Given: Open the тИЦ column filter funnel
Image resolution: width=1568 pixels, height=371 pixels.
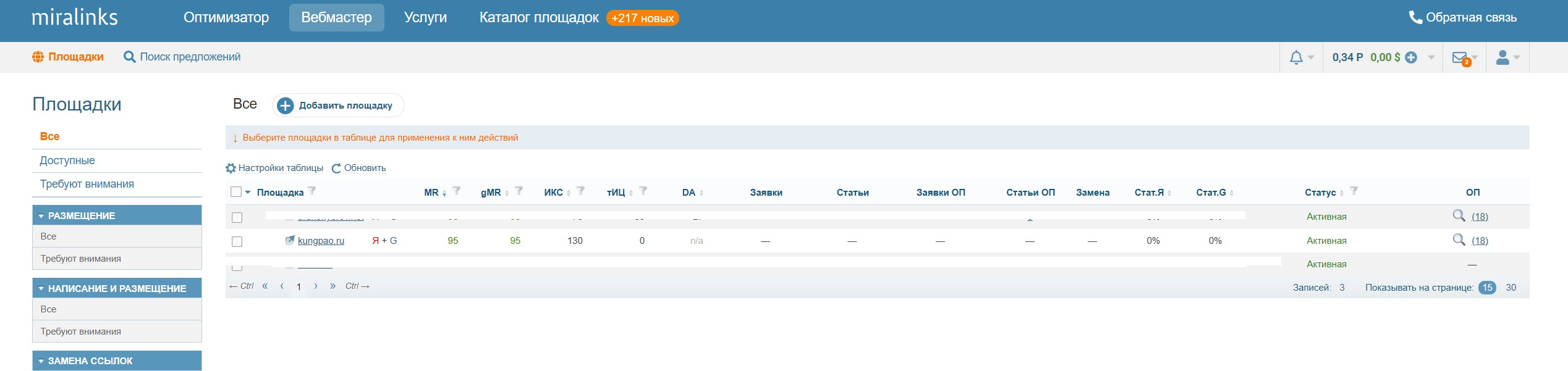Looking at the screenshot, I should (643, 191).
